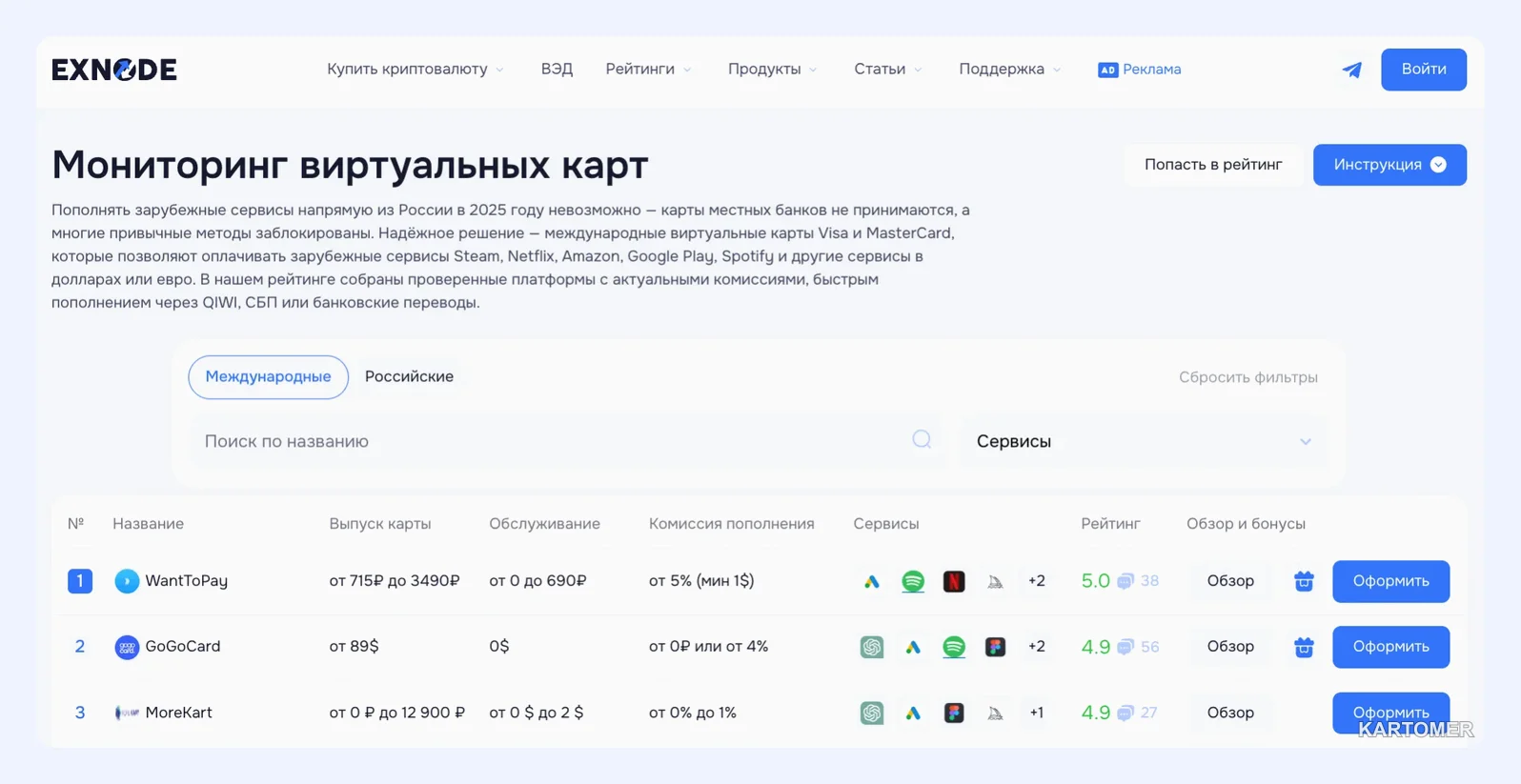Click the Войти login button

point(1424,70)
